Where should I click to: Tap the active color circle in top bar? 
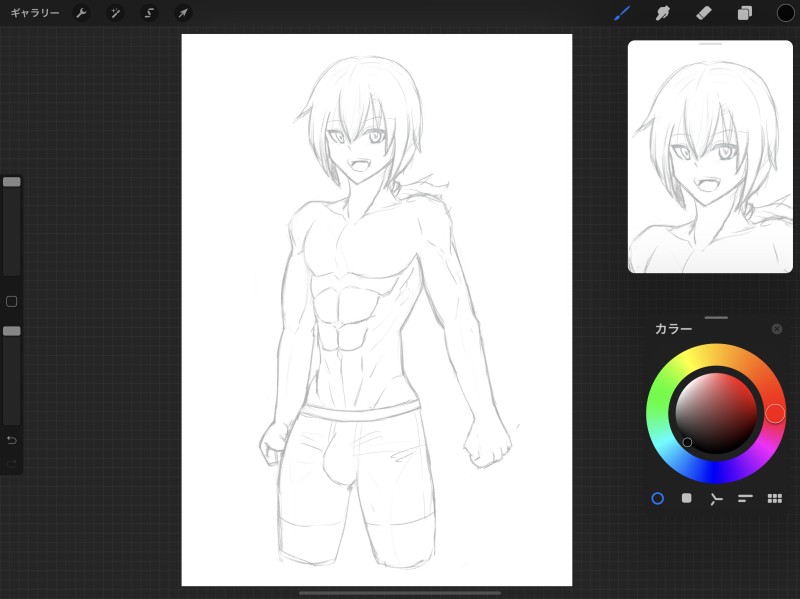(785, 13)
